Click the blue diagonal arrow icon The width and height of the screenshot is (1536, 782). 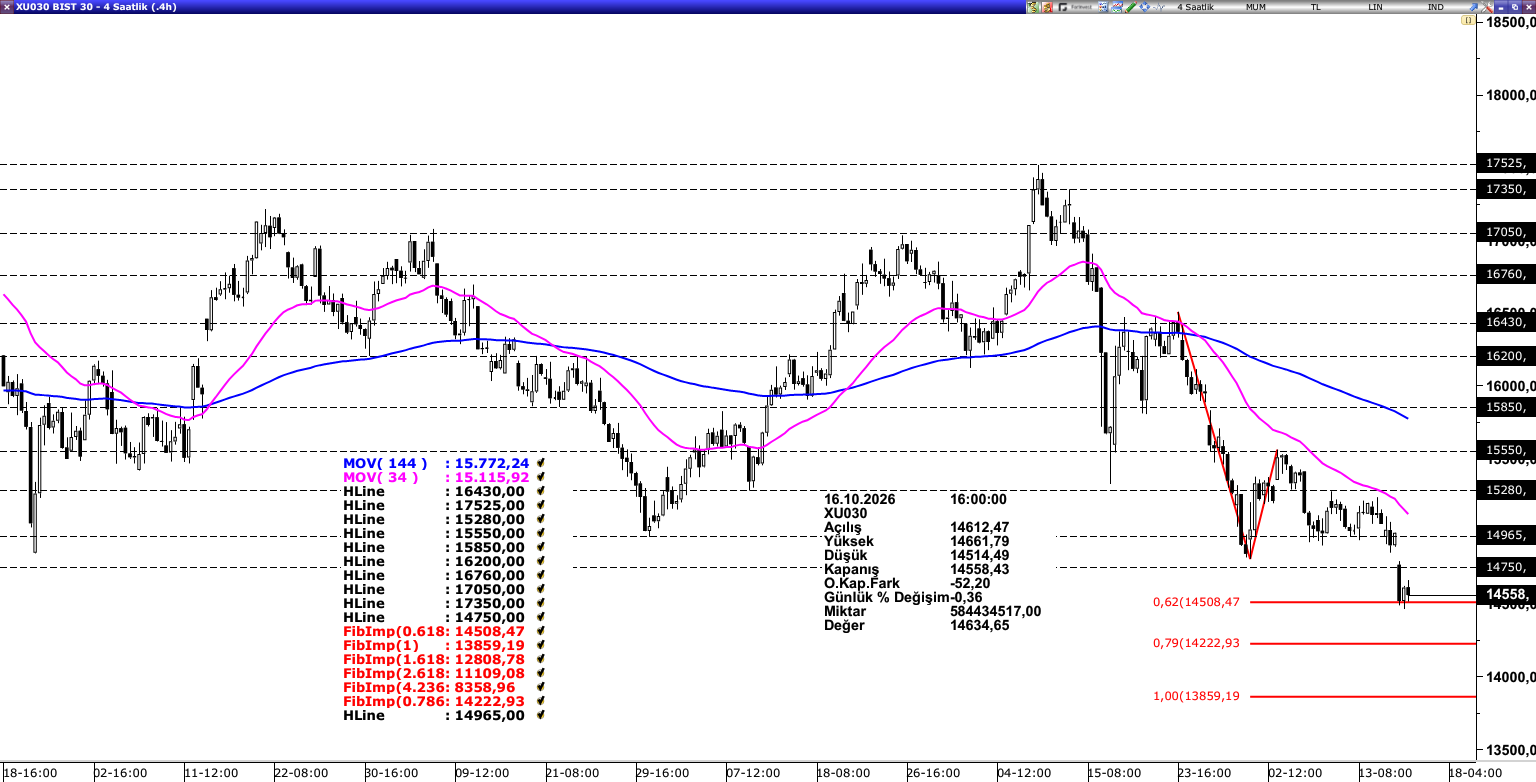tap(1474, 7)
